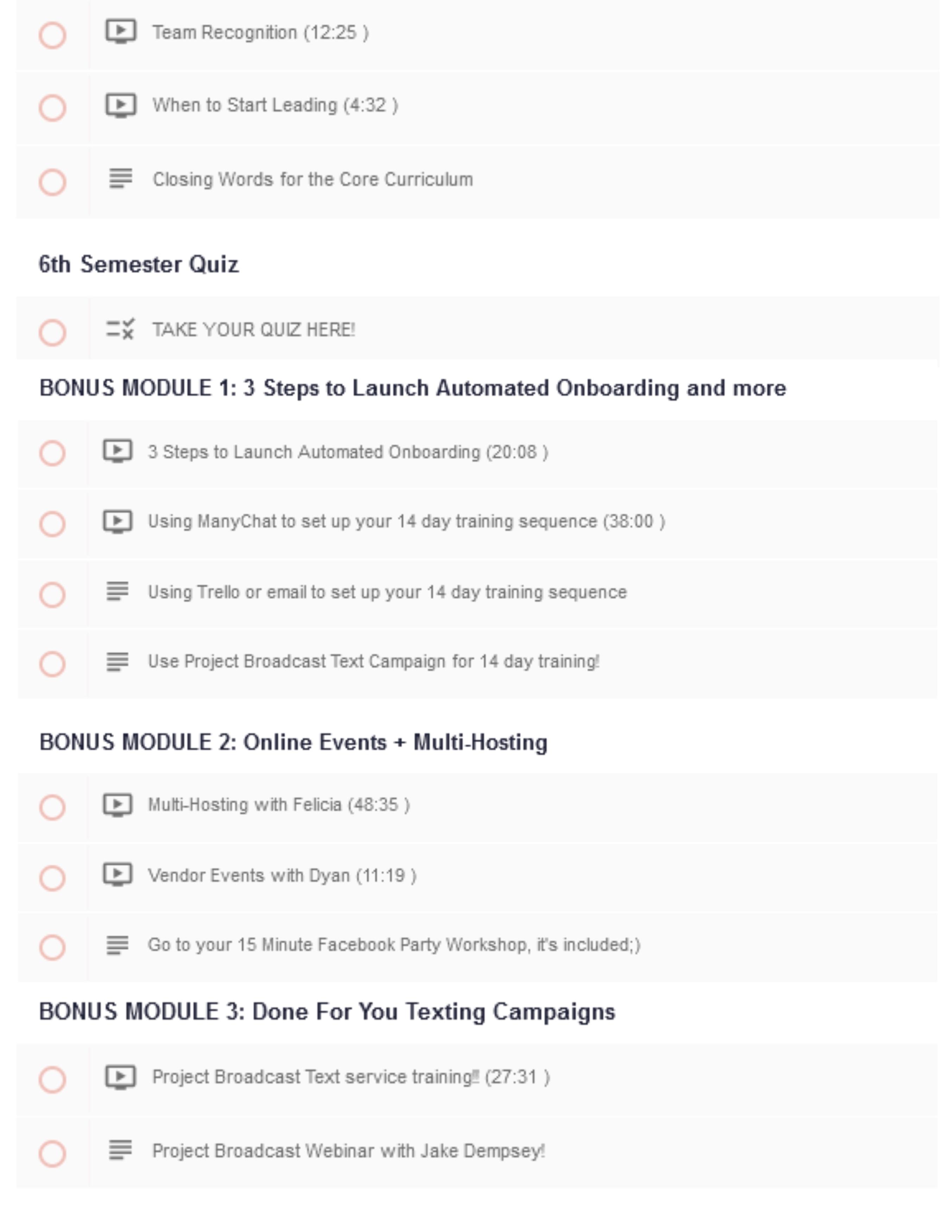
Task: Open Use Project Broadcast Text Campaign lesson
Action: click(x=373, y=661)
